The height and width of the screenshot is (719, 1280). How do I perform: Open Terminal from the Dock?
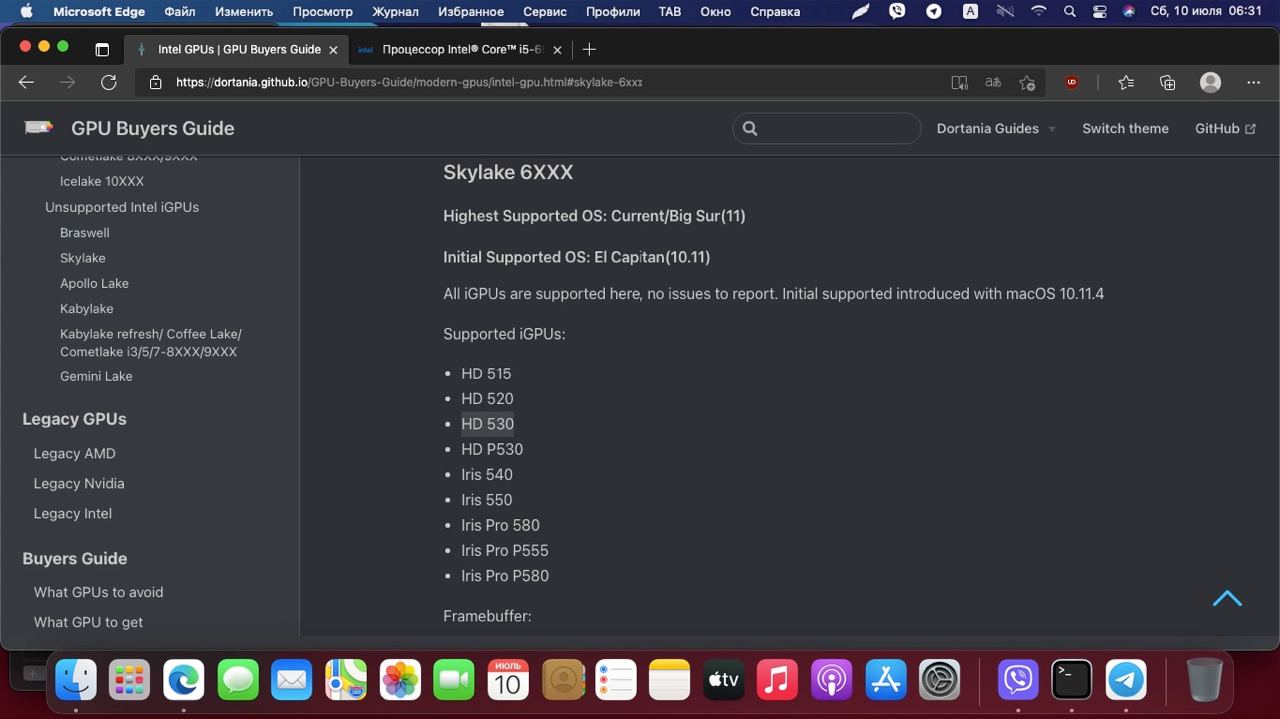[x=1072, y=680]
